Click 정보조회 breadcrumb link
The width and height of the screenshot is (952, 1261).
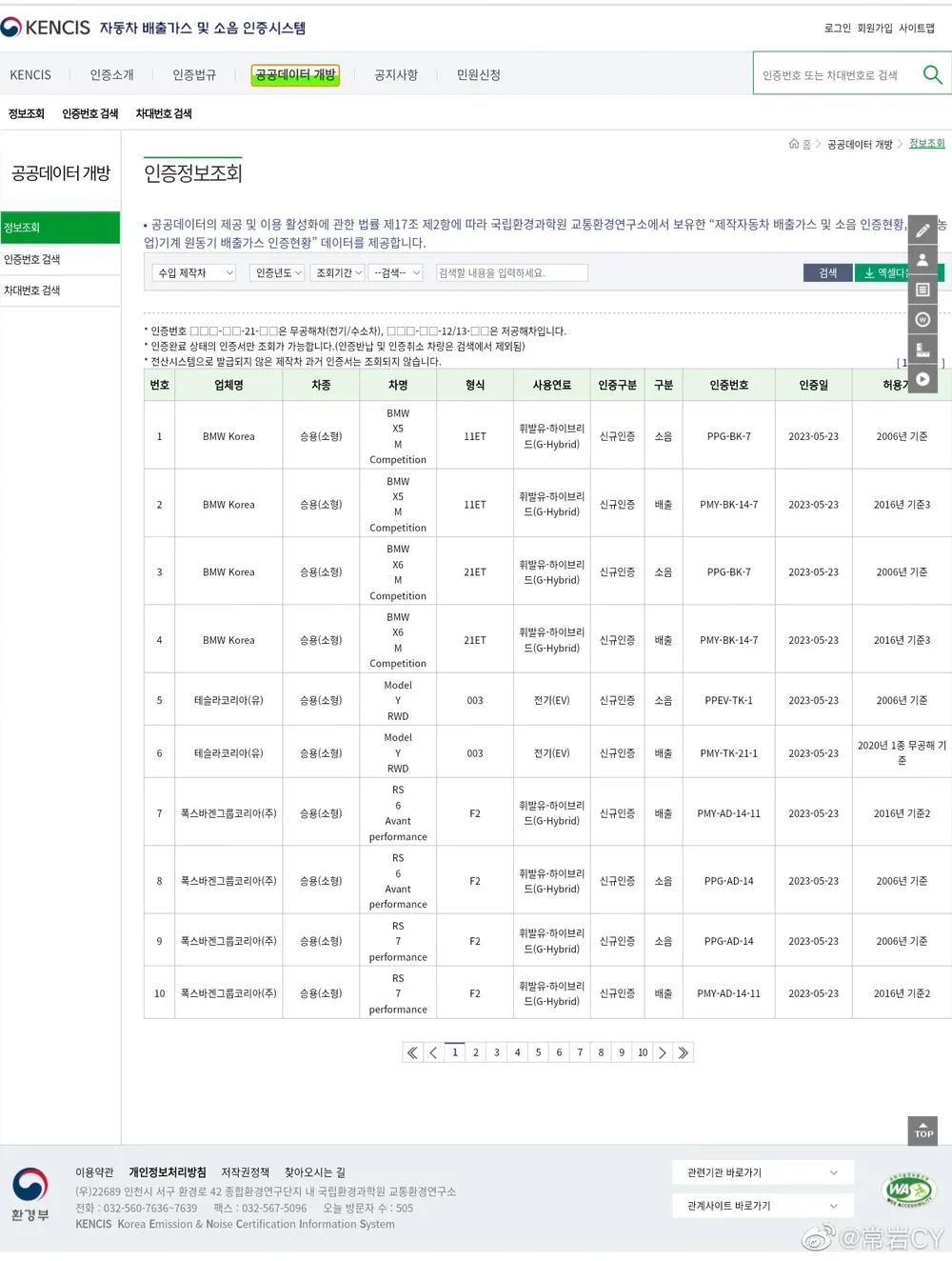927,144
